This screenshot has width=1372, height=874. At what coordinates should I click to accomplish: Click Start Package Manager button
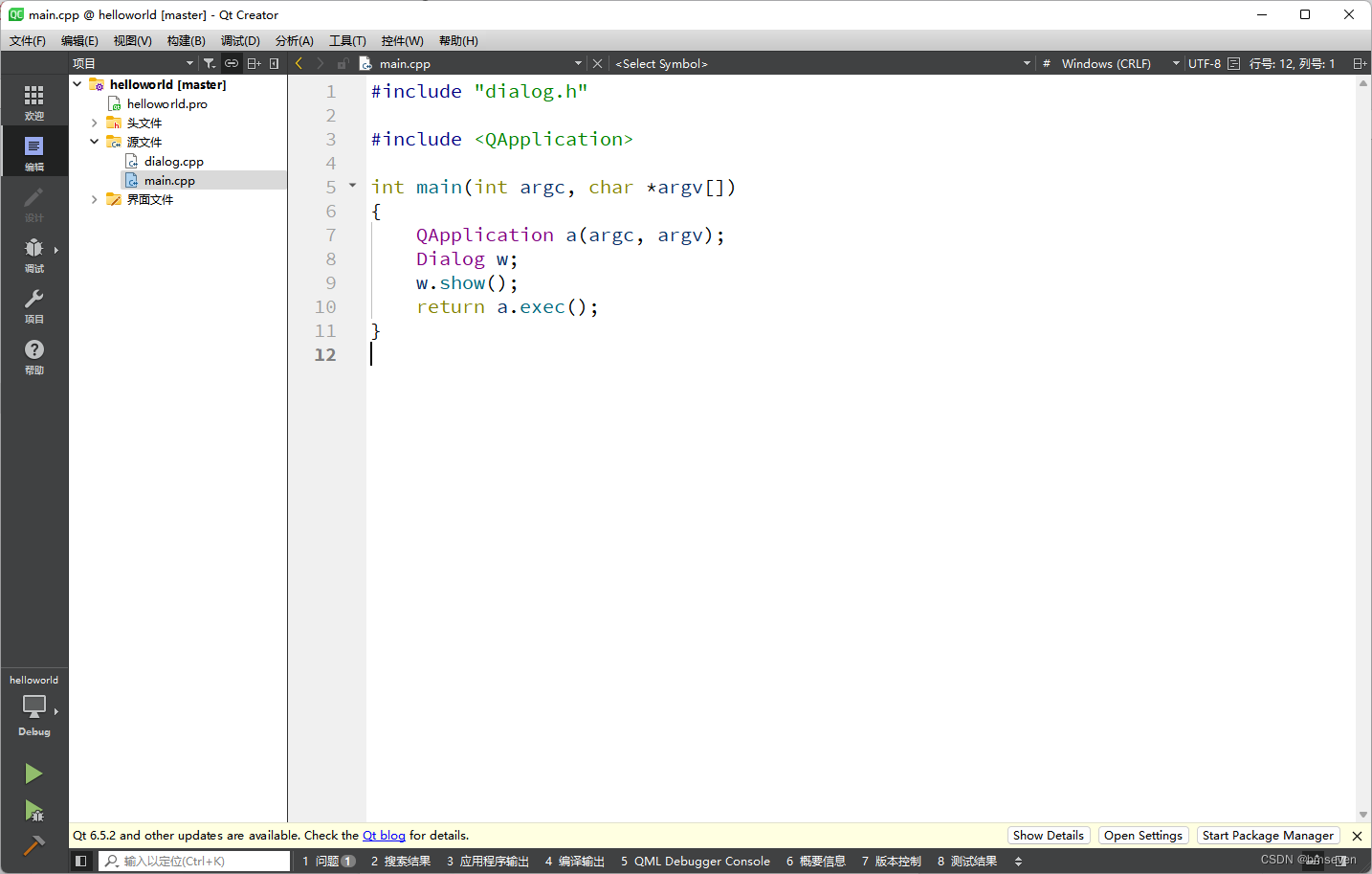pos(1268,836)
